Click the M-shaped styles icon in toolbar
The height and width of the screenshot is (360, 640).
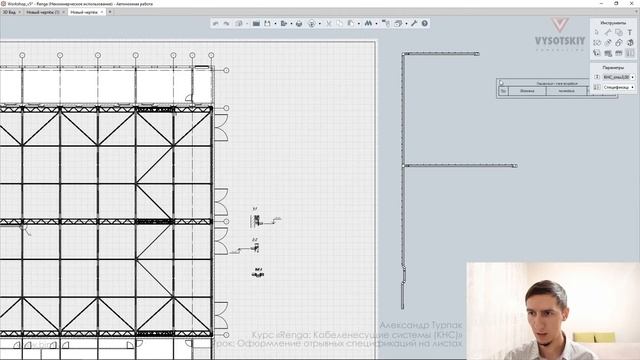pos(368,23)
